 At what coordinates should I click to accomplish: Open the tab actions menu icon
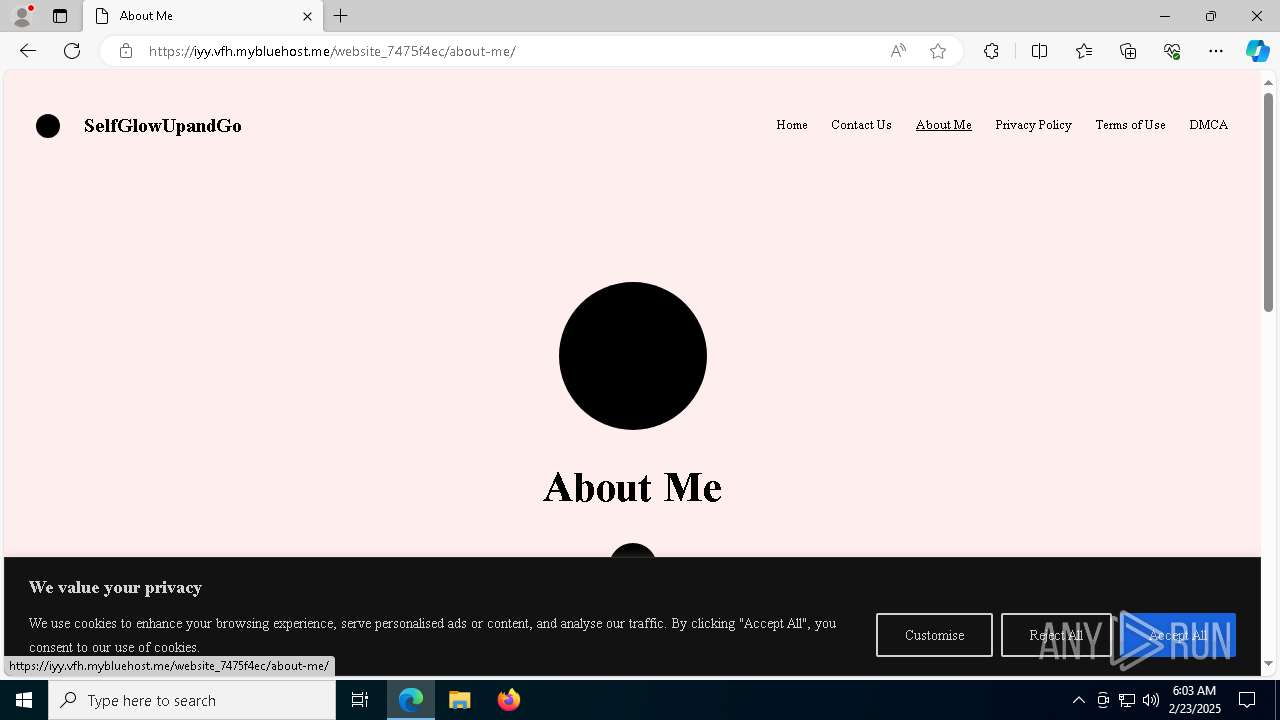click(60, 16)
